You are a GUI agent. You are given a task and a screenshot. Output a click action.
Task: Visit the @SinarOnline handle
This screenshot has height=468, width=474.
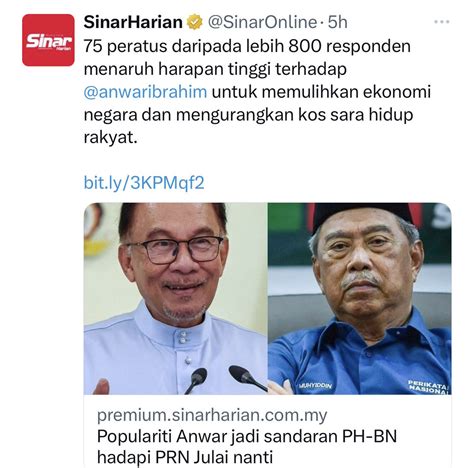pos(262,22)
